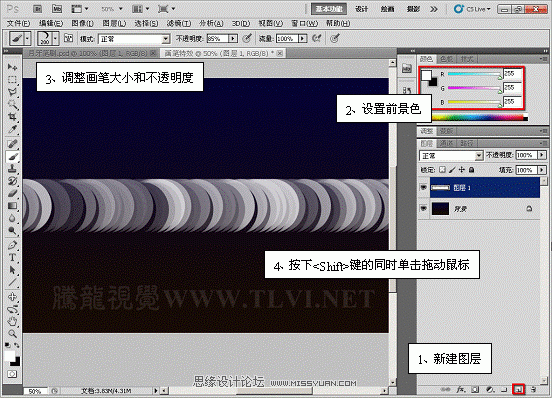
Task: Select the Healing Brush tool
Action: (x=12, y=144)
